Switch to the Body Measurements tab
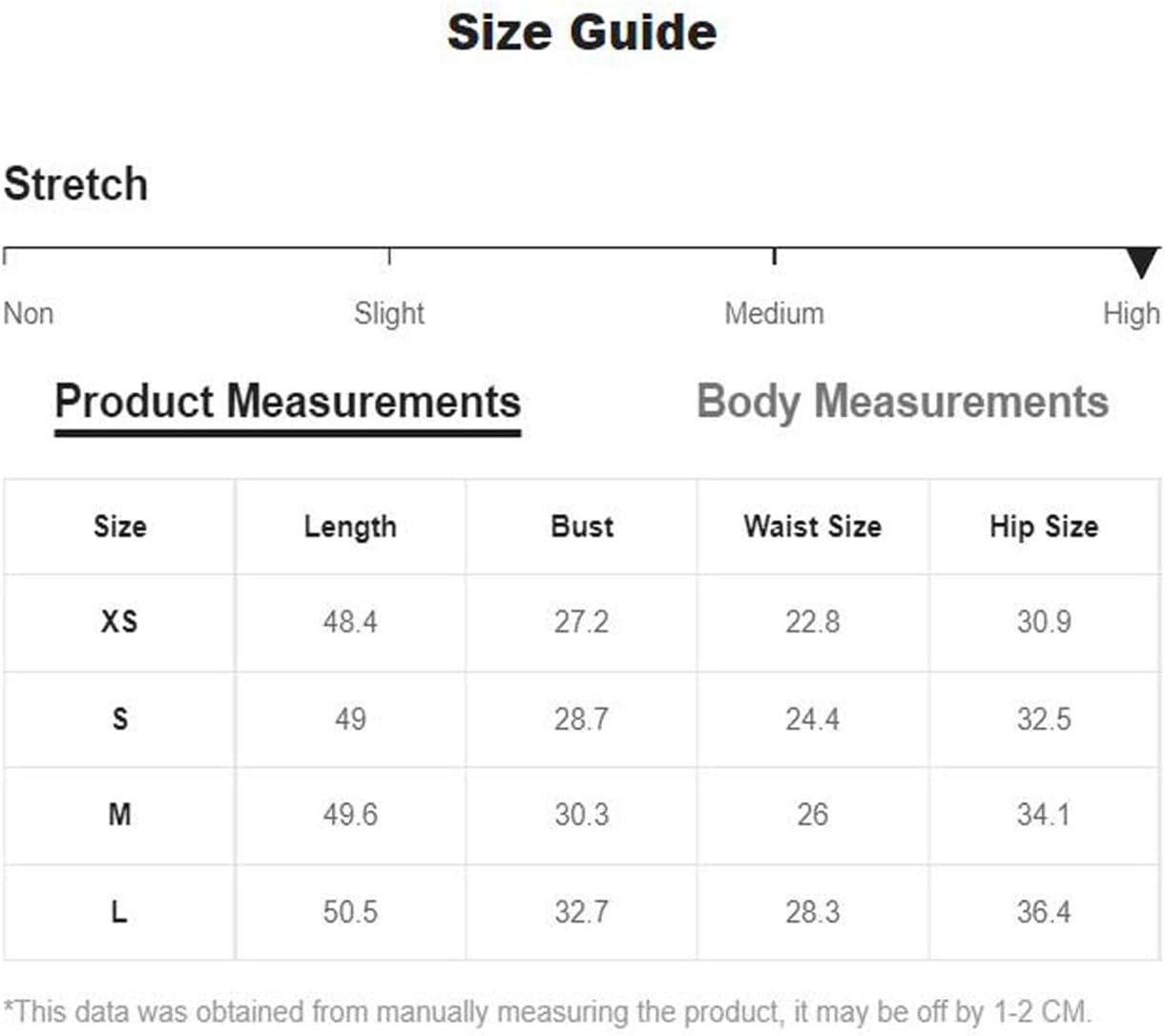 coord(903,402)
